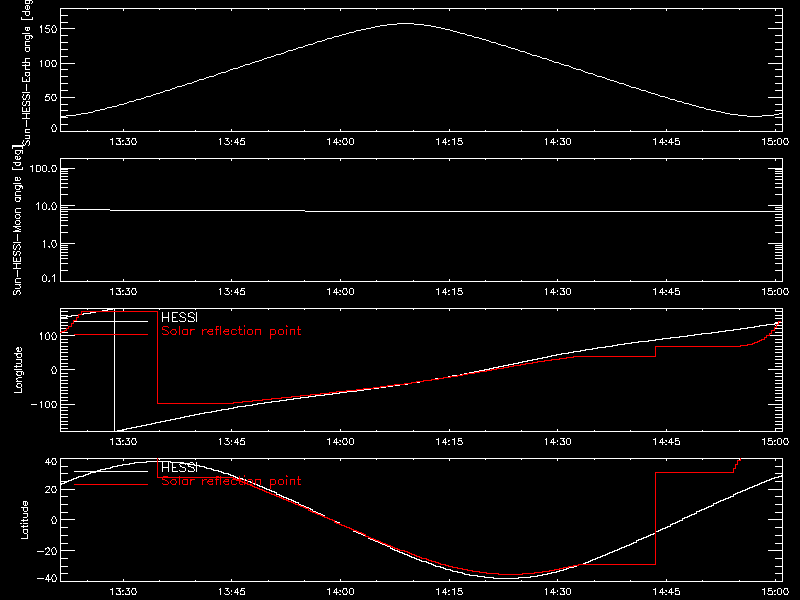This screenshot has height=600, width=800.
Task: Click 14:45 below the Longitude plot
Action: click(666, 441)
